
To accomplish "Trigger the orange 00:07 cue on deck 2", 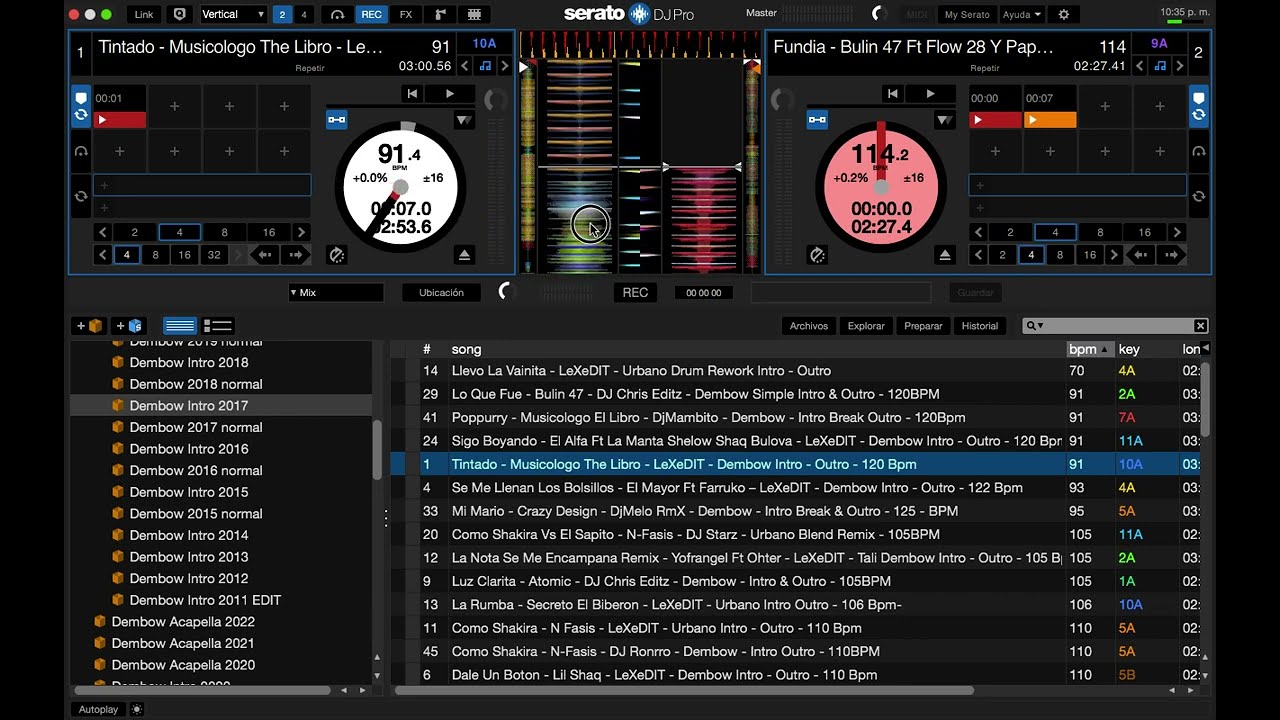I will point(1050,119).
